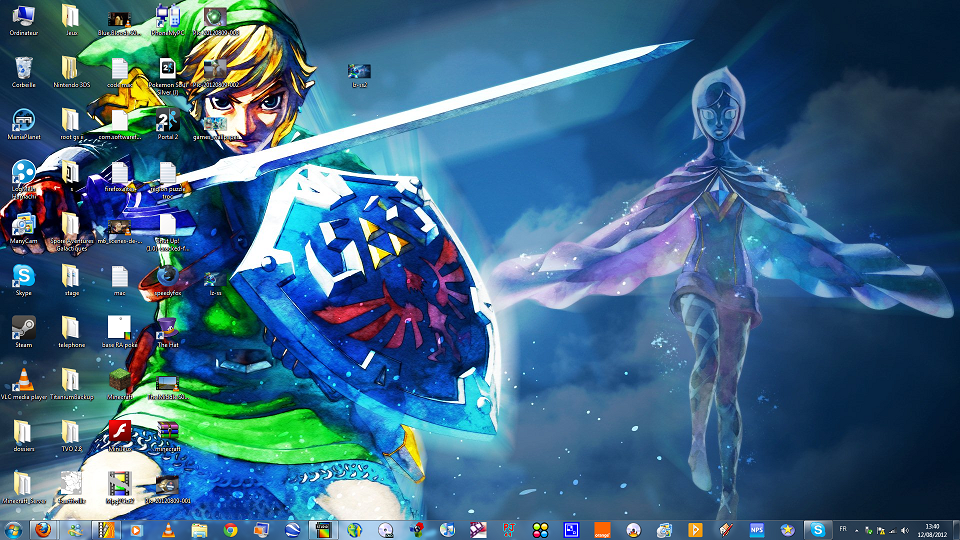Launch the Skype desktop shortcut

coord(23,280)
